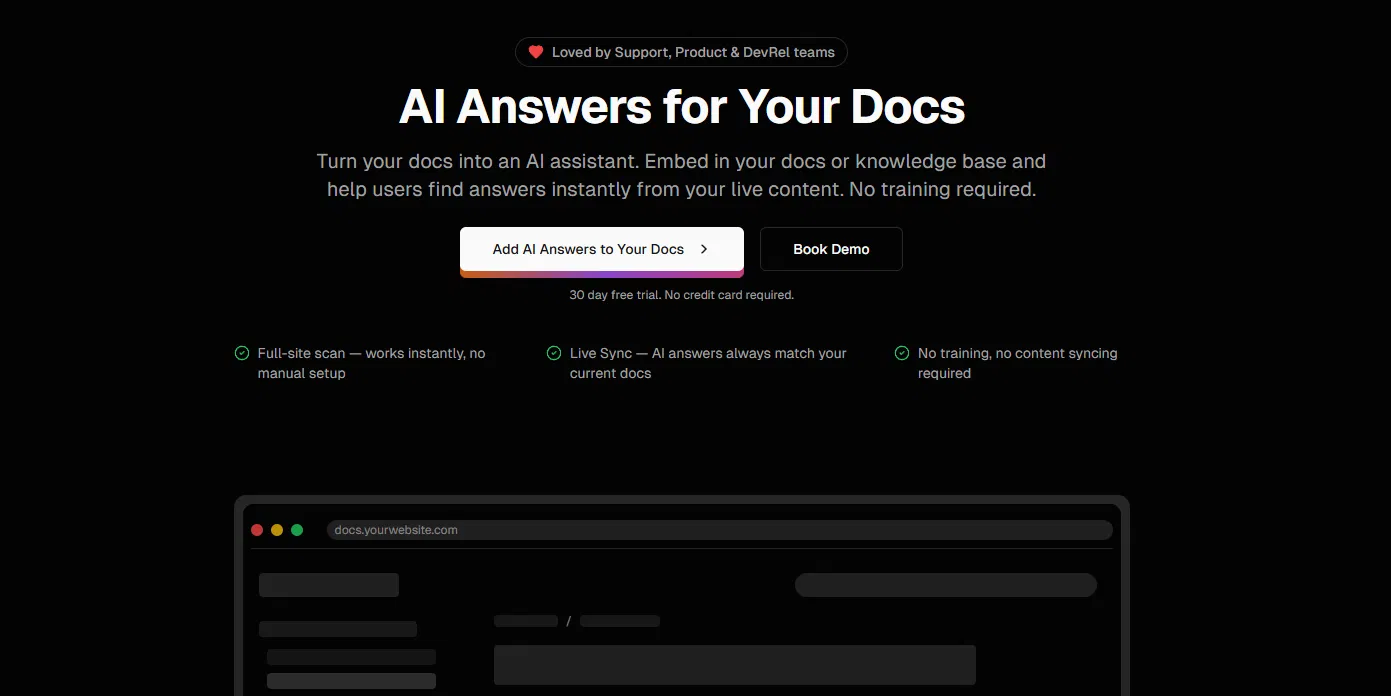Click the Full-site scan feature text
Screen dimensions: 1391x696
(x=371, y=363)
